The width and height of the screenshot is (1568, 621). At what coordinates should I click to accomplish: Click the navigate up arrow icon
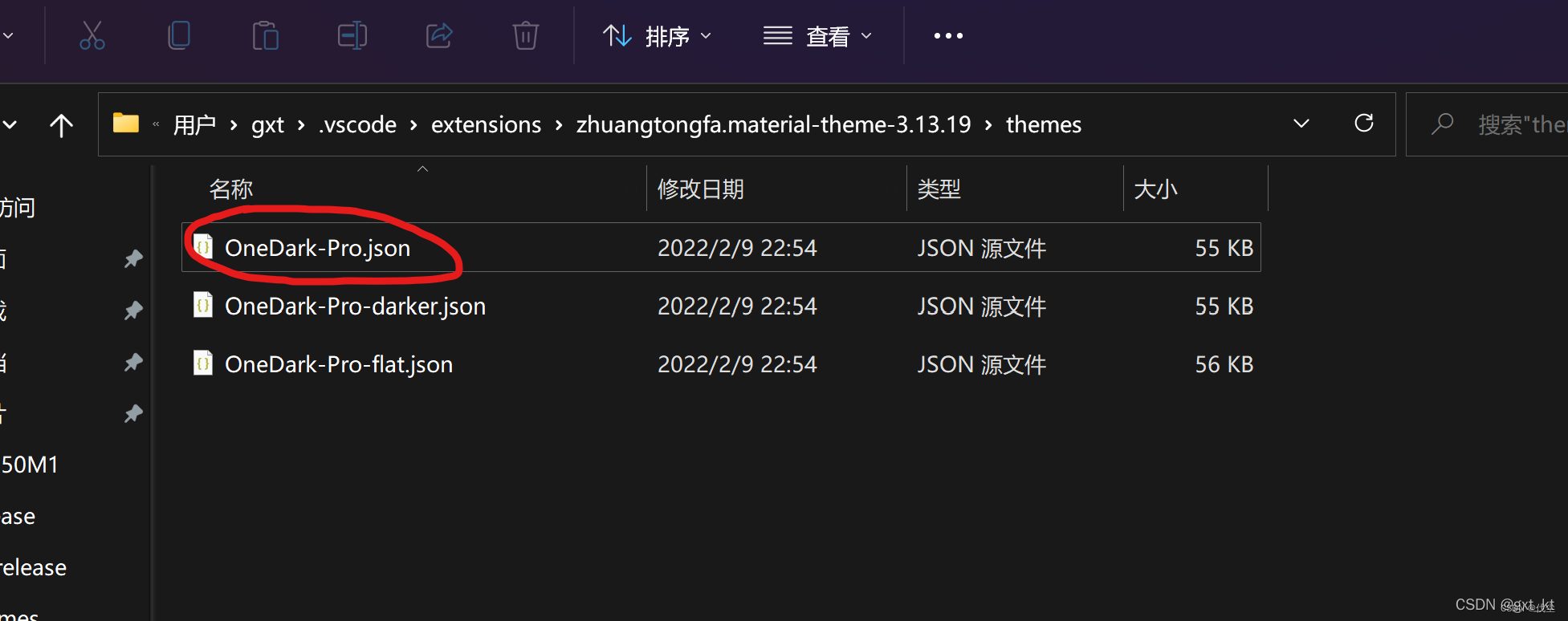(62, 124)
